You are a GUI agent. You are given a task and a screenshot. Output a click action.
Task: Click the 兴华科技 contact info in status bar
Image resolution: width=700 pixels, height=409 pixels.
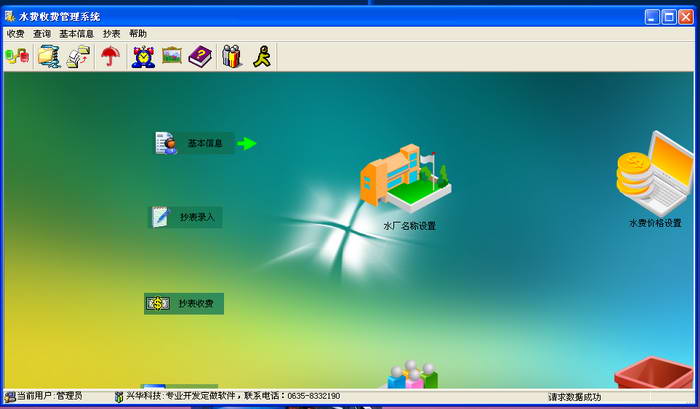233,396
